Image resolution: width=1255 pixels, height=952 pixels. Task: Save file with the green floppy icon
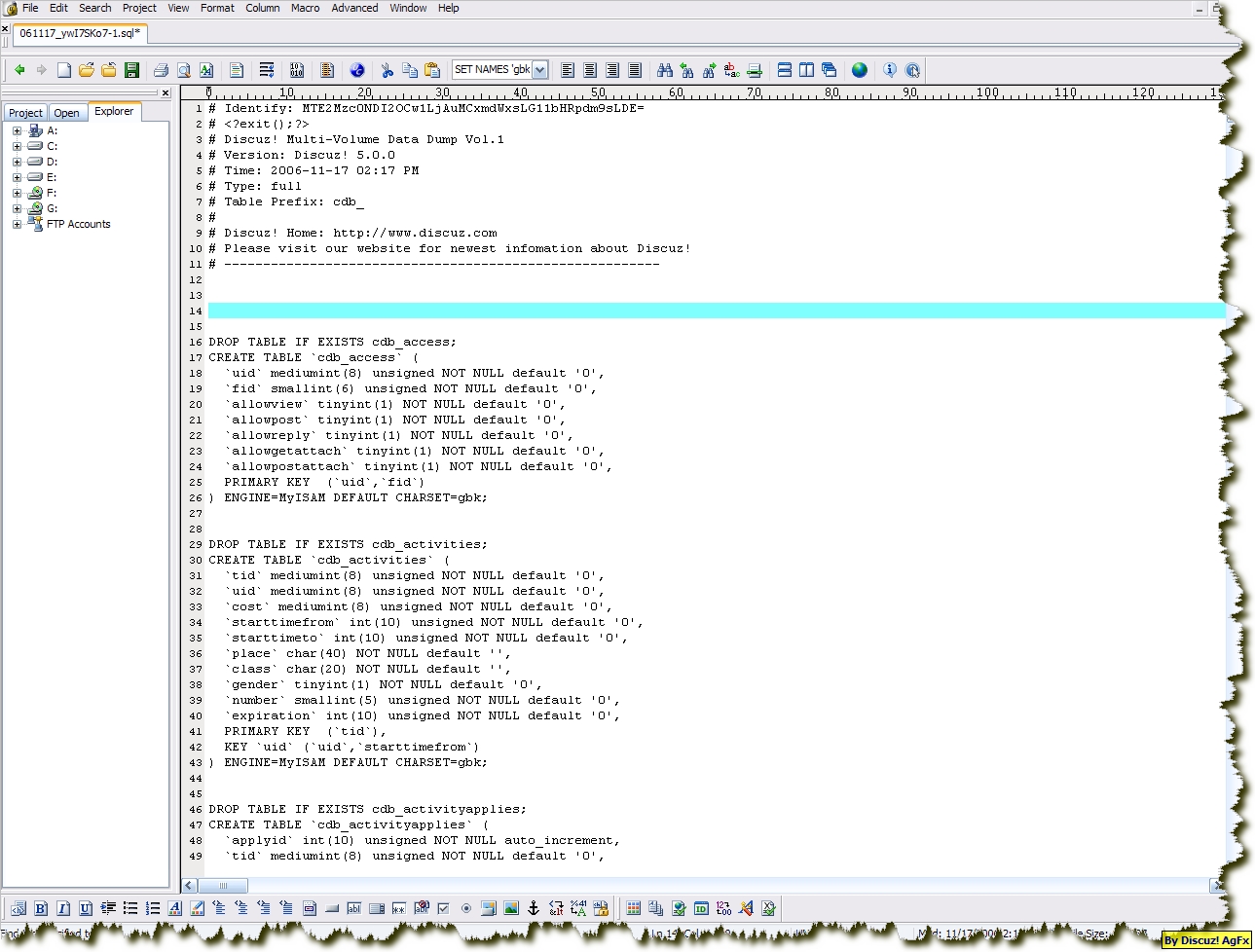tap(132, 70)
